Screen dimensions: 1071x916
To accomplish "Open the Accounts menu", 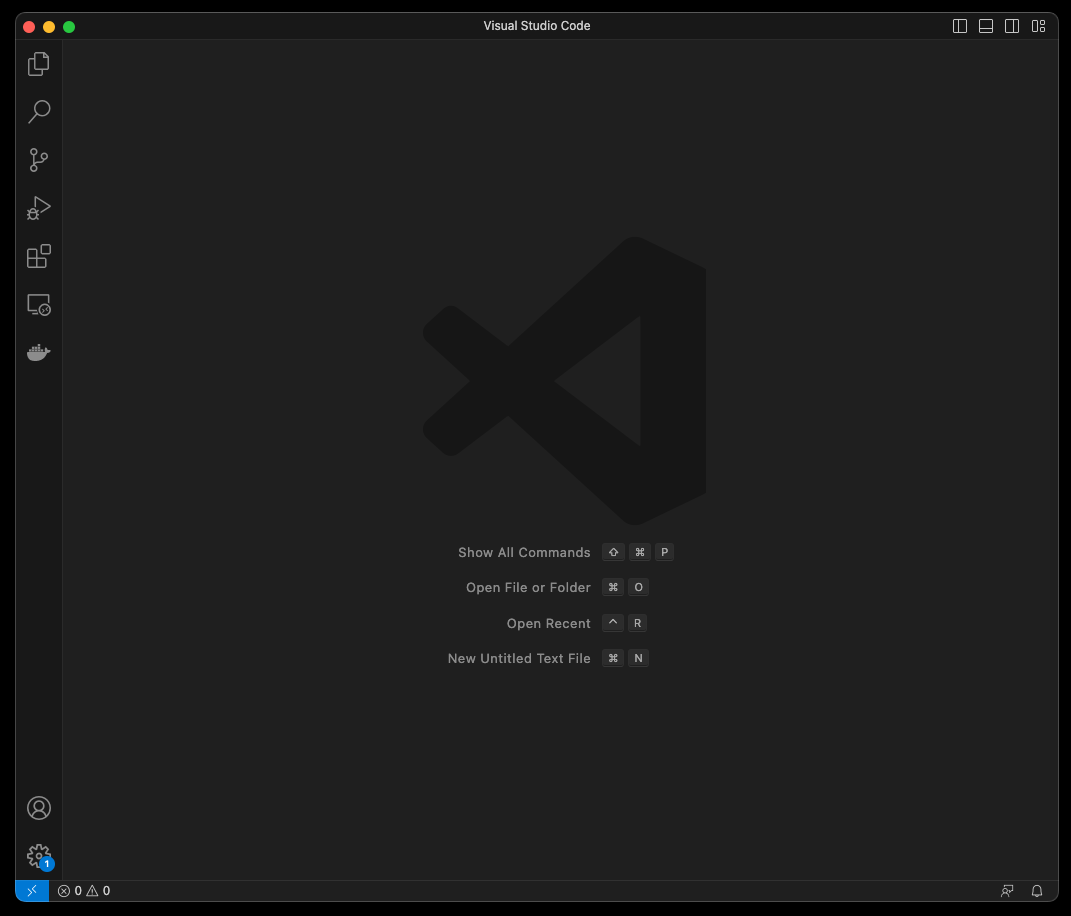I will pos(39,808).
